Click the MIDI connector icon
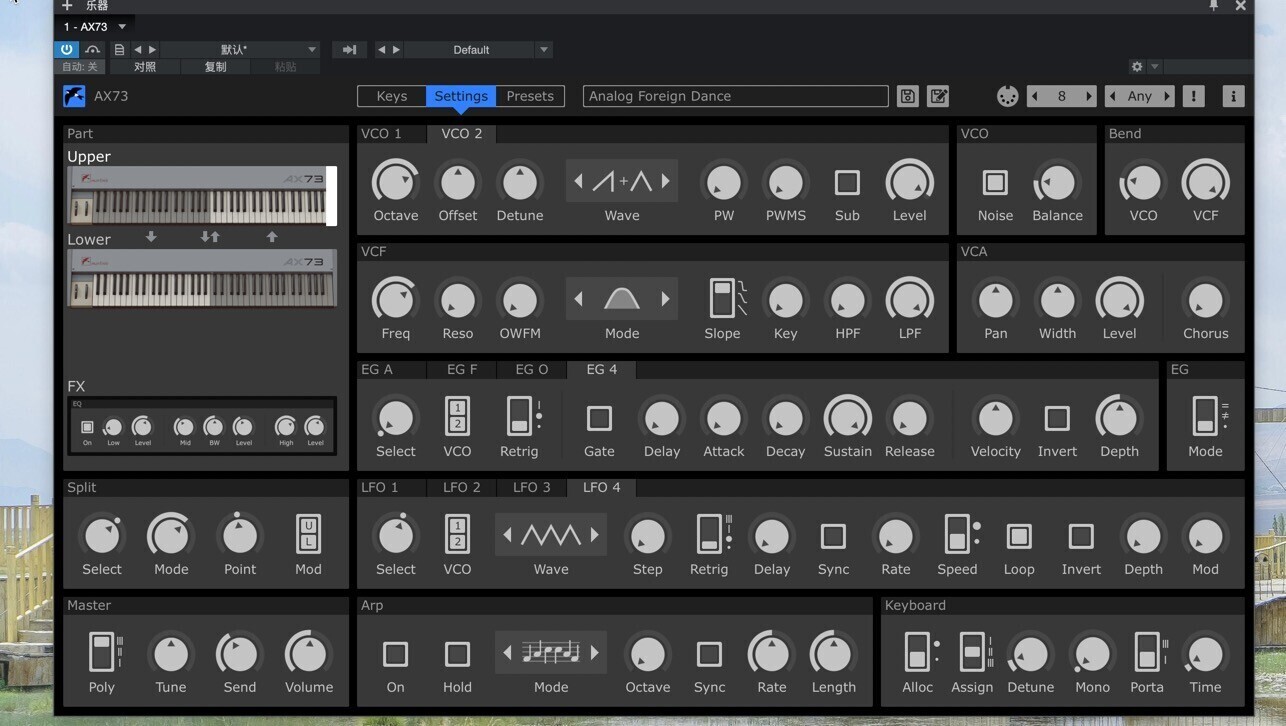The height and width of the screenshot is (726, 1286). (1007, 96)
